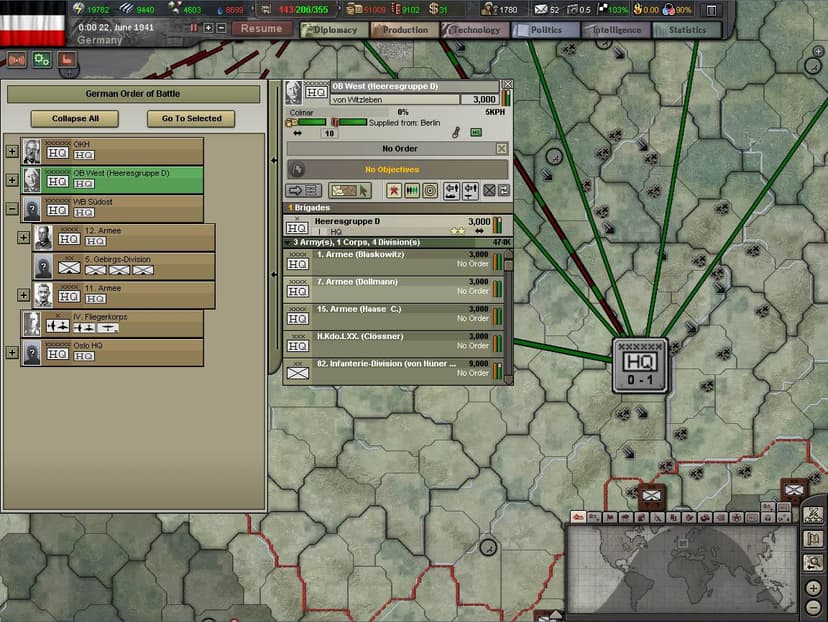The height and width of the screenshot is (622, 828).
Task: Click the red alert icon under the flag
Action: point(17,60)
